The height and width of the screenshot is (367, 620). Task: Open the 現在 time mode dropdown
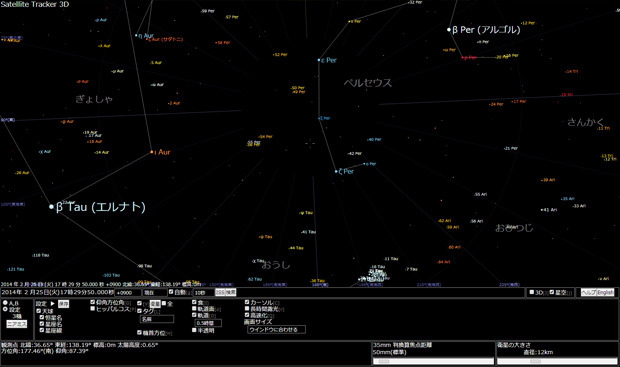pos(155,293)
